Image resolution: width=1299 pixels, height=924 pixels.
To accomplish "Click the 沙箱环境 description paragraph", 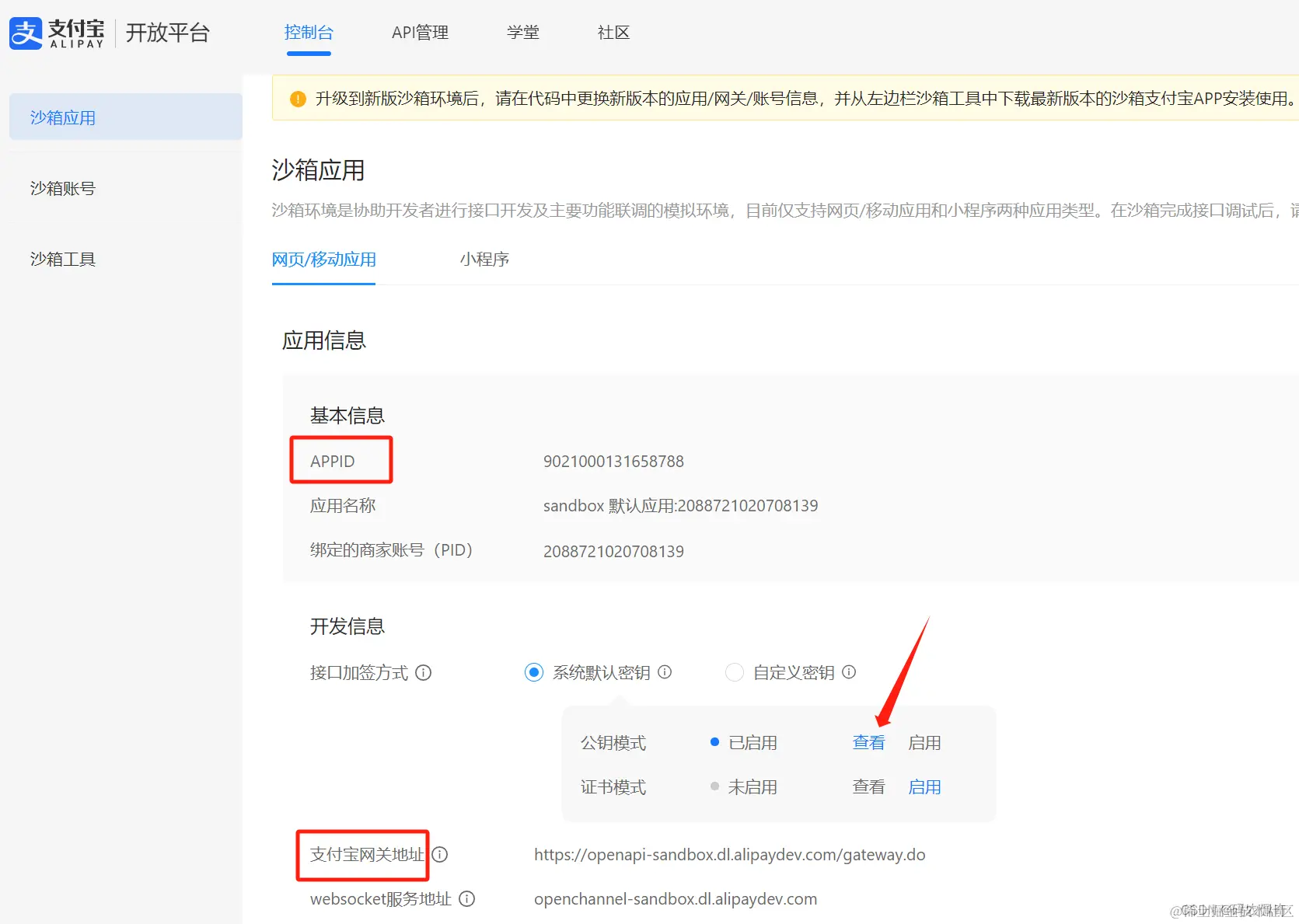I will [x=785, y=211].
